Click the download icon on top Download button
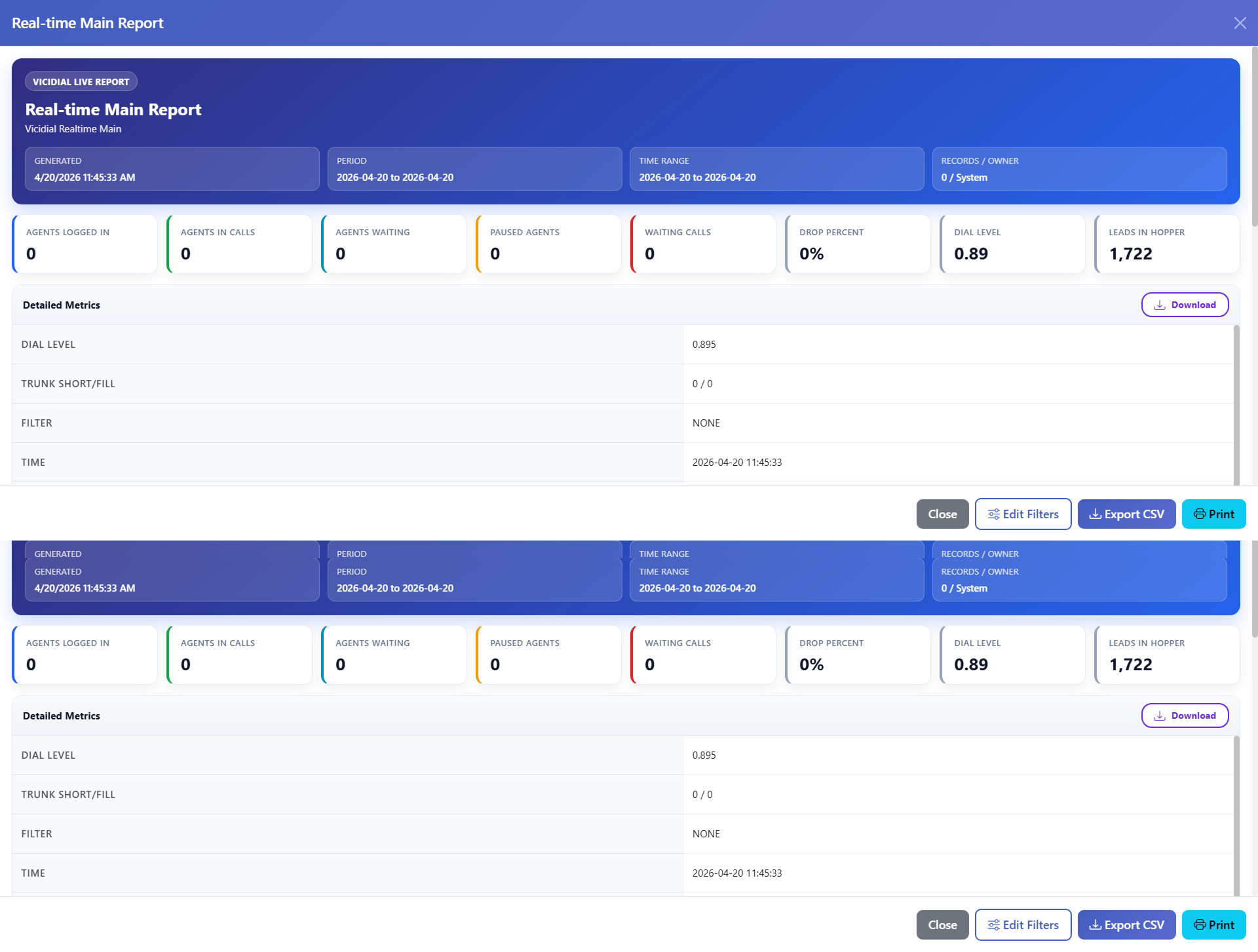The height and width of the screenshot is (952, 1258). pos(1160,305)
